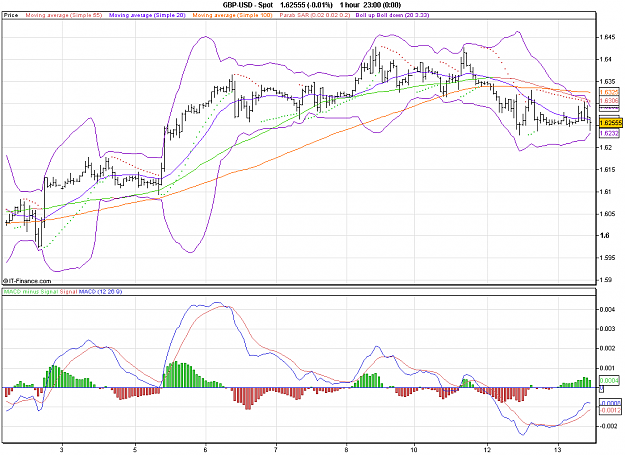The width and height of the screenshot is (625, 455).
Task: Click the red 1.6306 price tag
Action: tap(609, 101)
